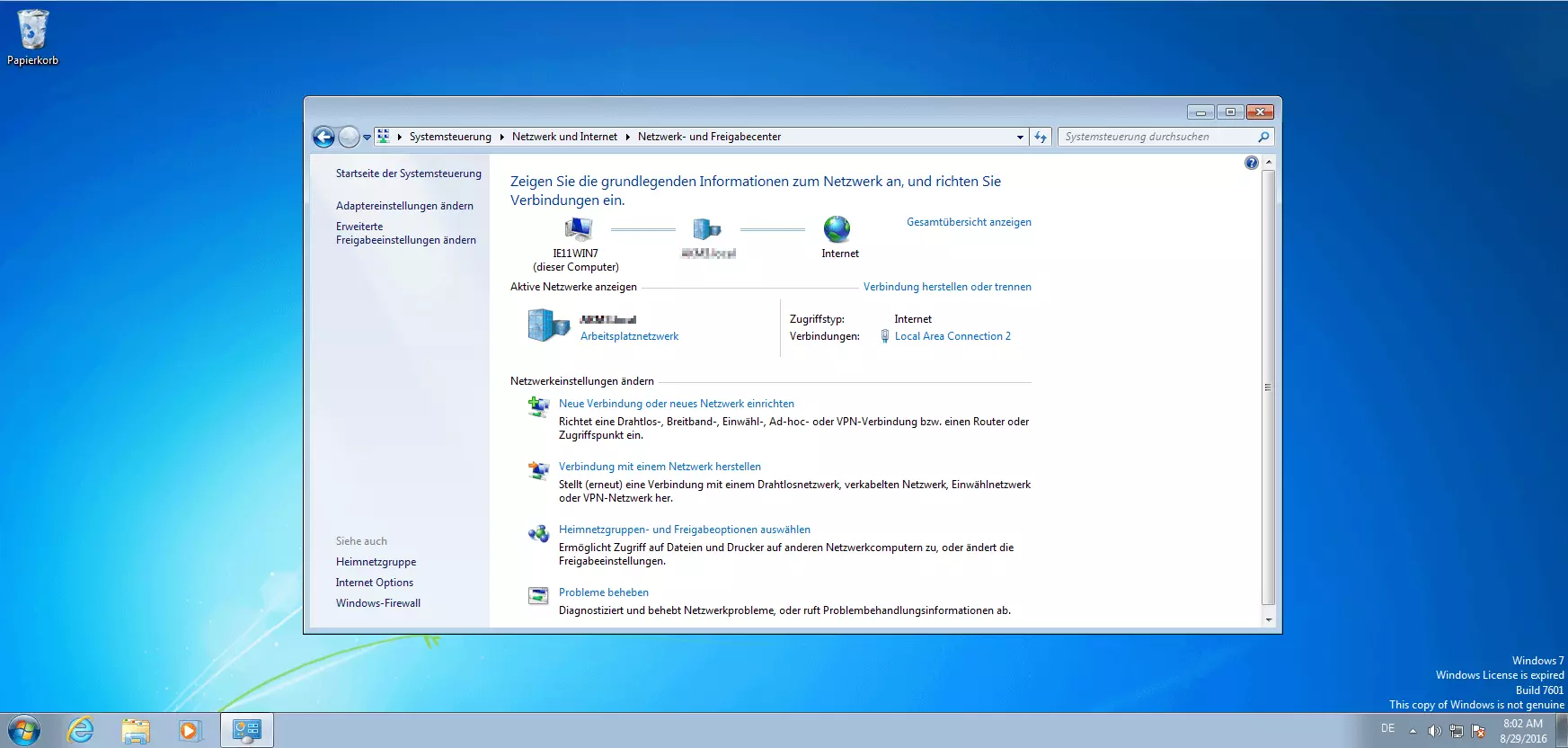The height and width of the screenshot is (748, 1568).
Task: Click the address bar refresh icon
Action: tap(1041, 137)
